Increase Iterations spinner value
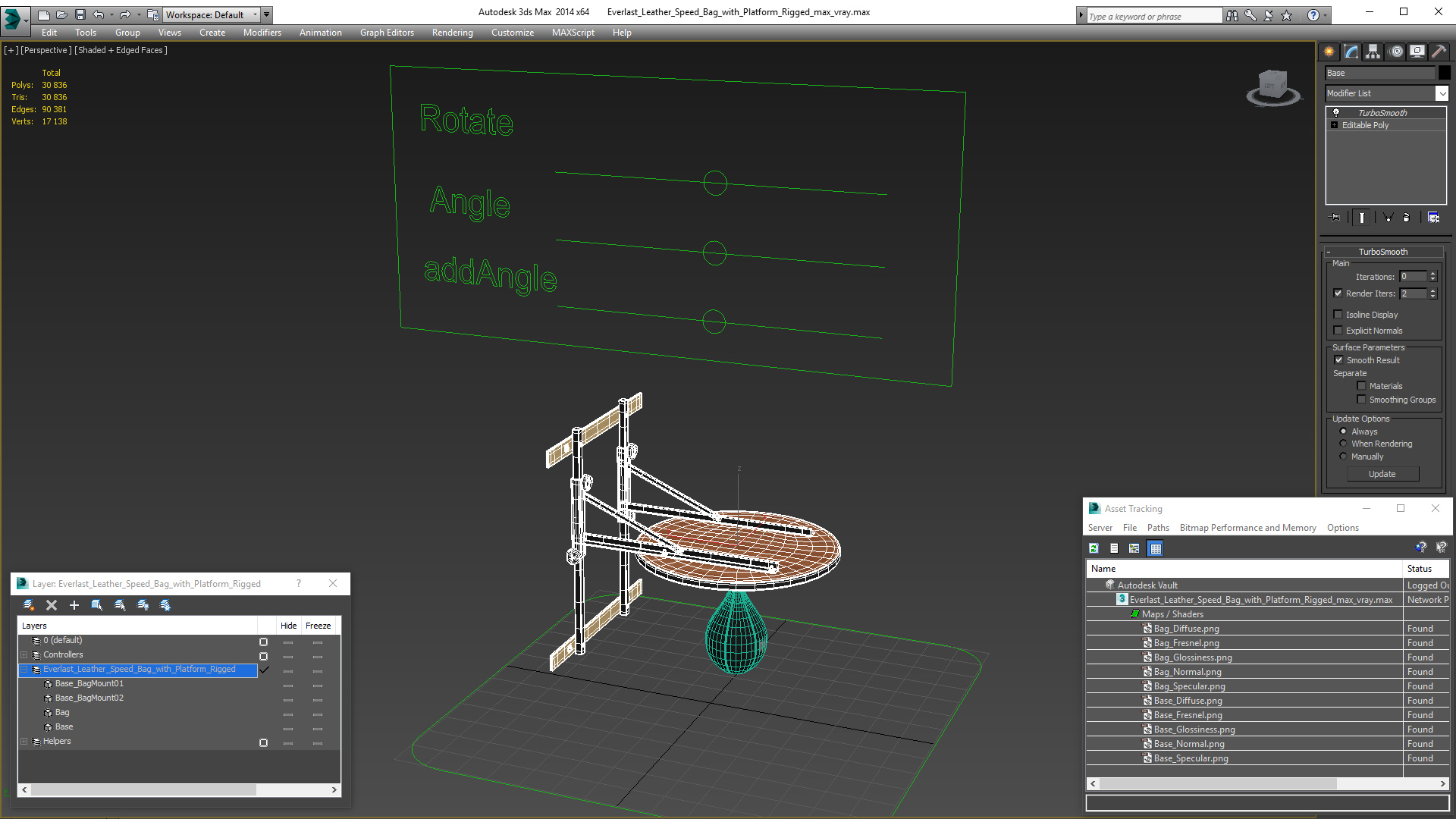Screen dimensions: 1456x819 [1433, 274]
